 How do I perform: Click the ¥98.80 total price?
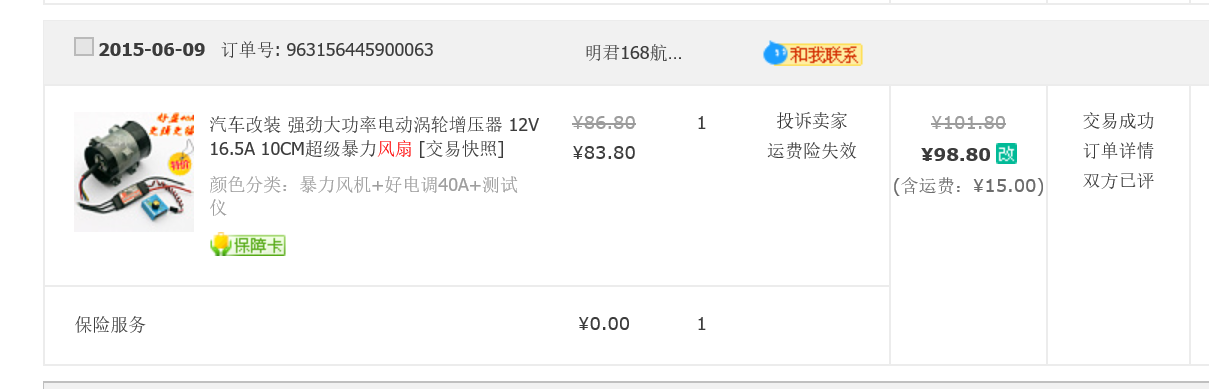pyautogui.click(x=955, y=154)
